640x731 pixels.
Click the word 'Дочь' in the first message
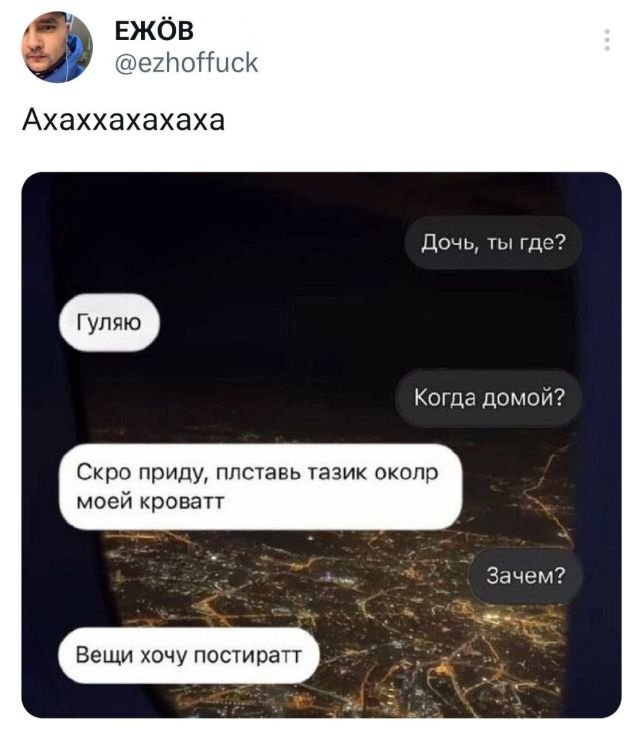449,243
